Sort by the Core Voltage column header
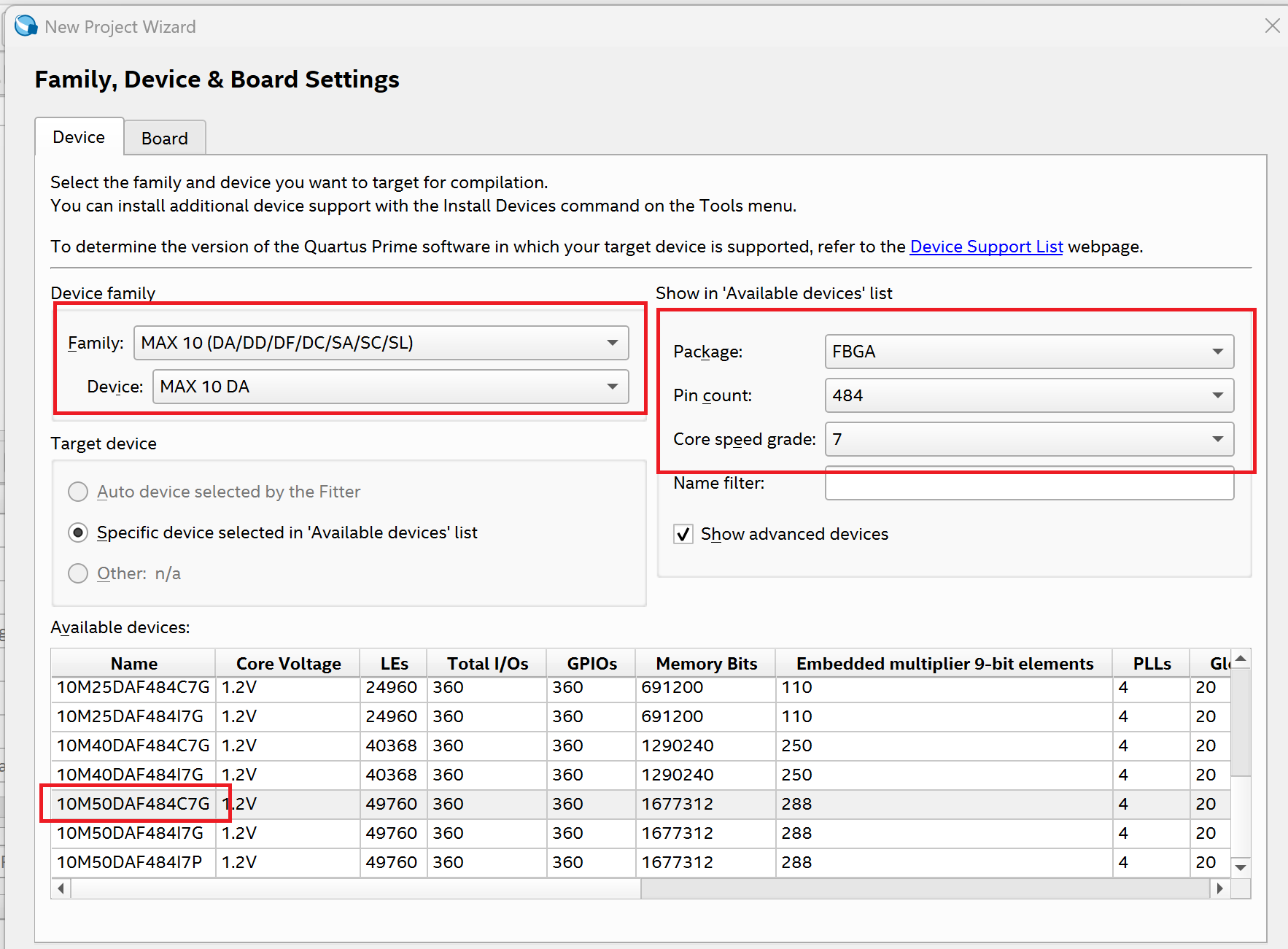This screenshot has width=1288, height=949. click(x=288, y=664)
